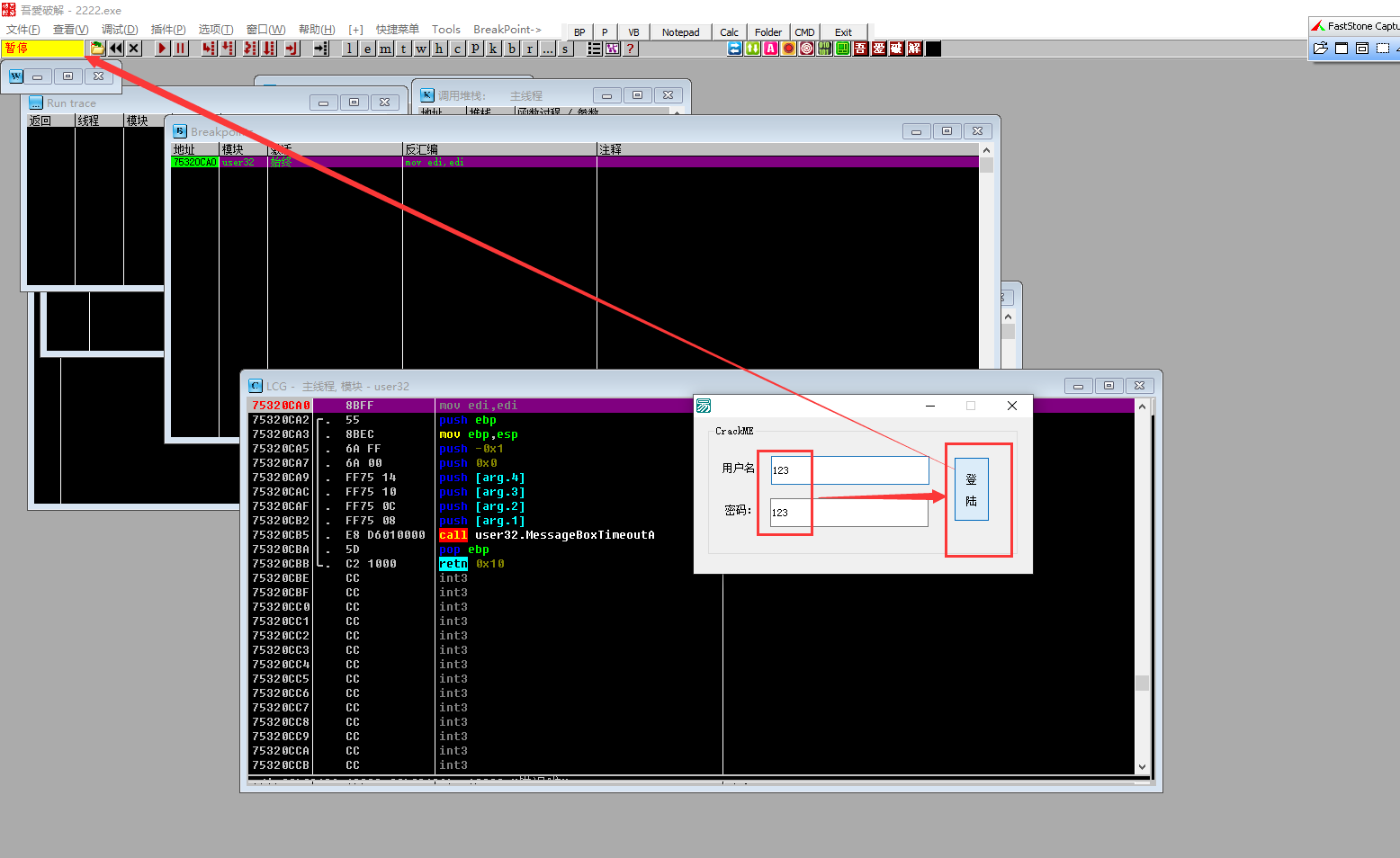Click the Exit shortcut button
This screenshot has height=858, width=1400.
pyautogui.click(x=843, y=32)
